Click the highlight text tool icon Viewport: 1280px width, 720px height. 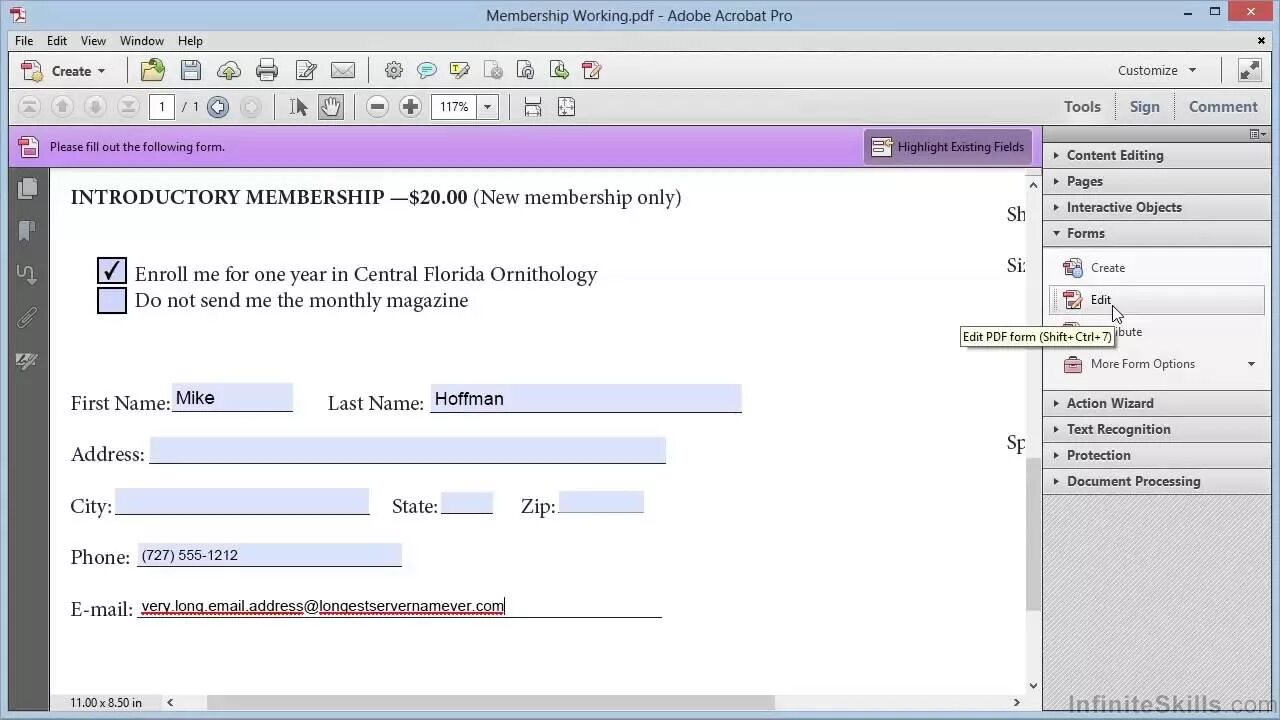[x=460, y=70]
